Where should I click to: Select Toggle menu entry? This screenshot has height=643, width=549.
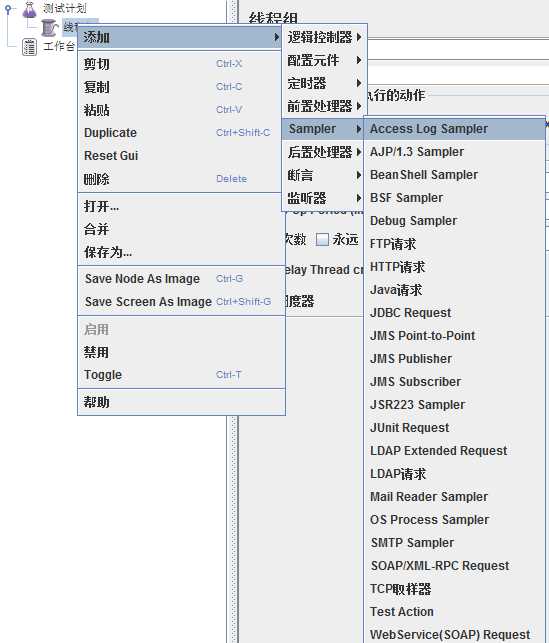[181, 375]
